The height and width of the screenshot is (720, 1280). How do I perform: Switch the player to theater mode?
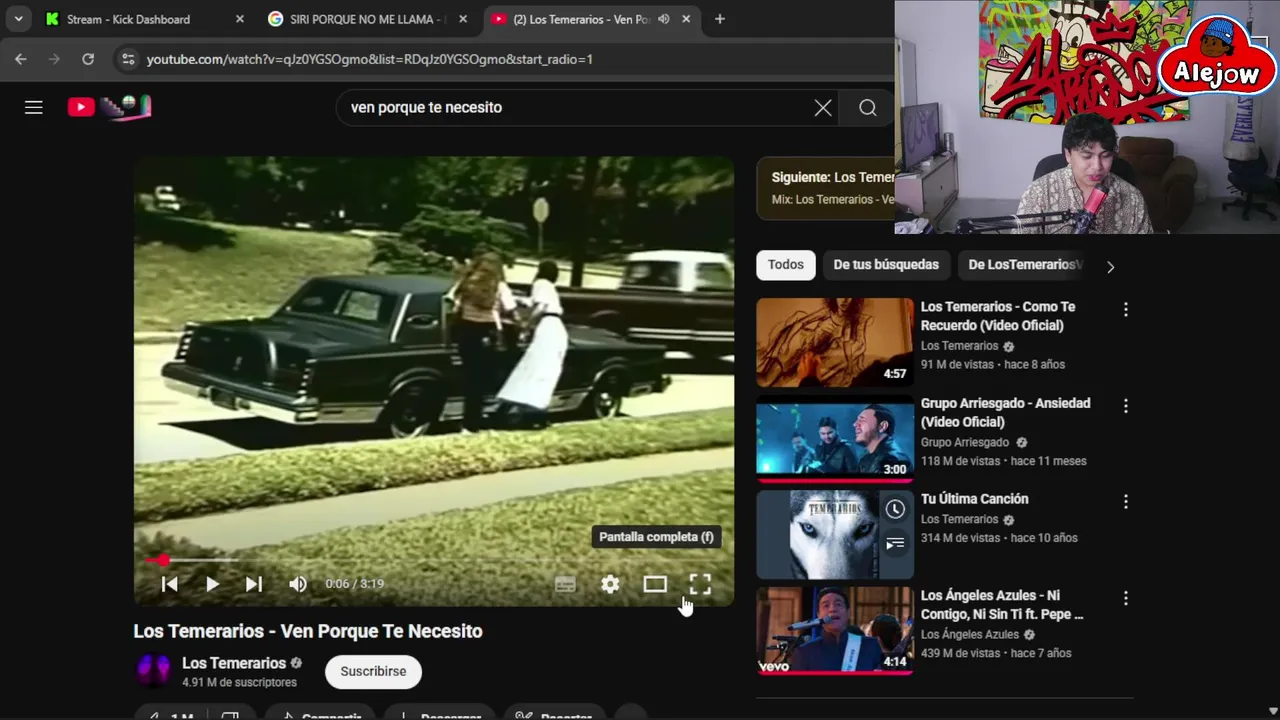click(655, 584)
